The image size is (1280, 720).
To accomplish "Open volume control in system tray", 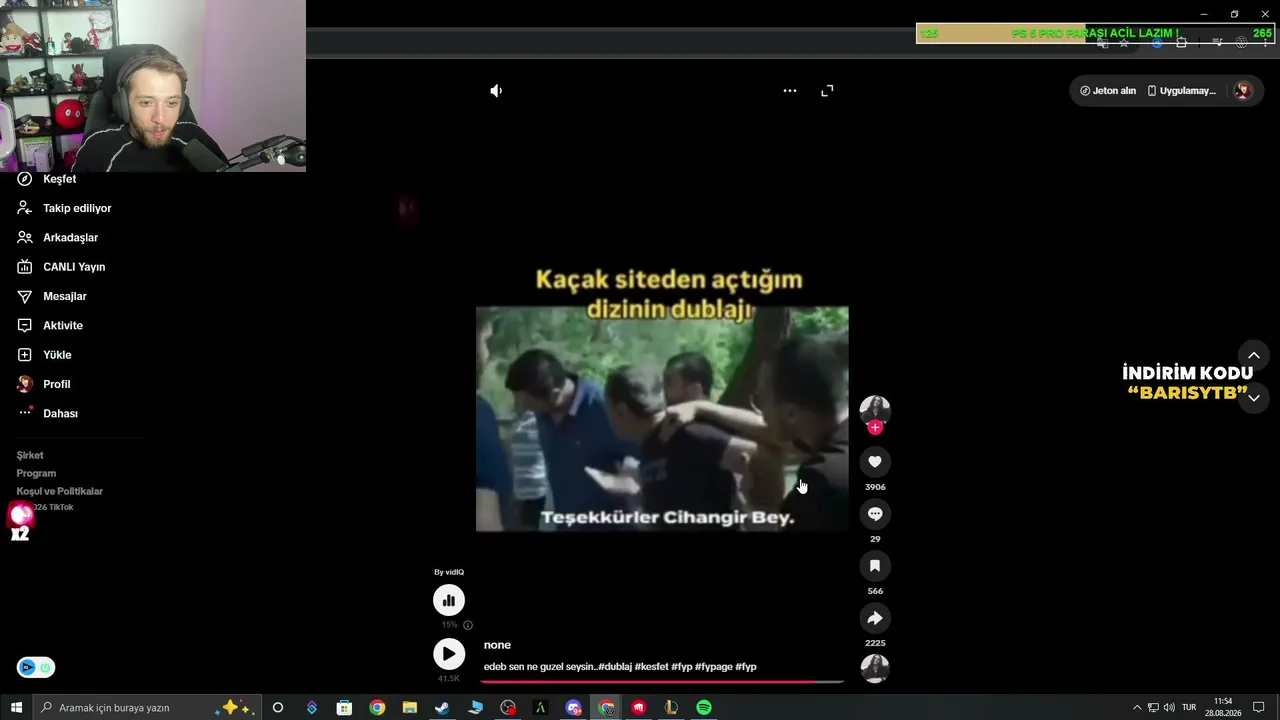I will pyautogui.click(x=1170, y=708).
